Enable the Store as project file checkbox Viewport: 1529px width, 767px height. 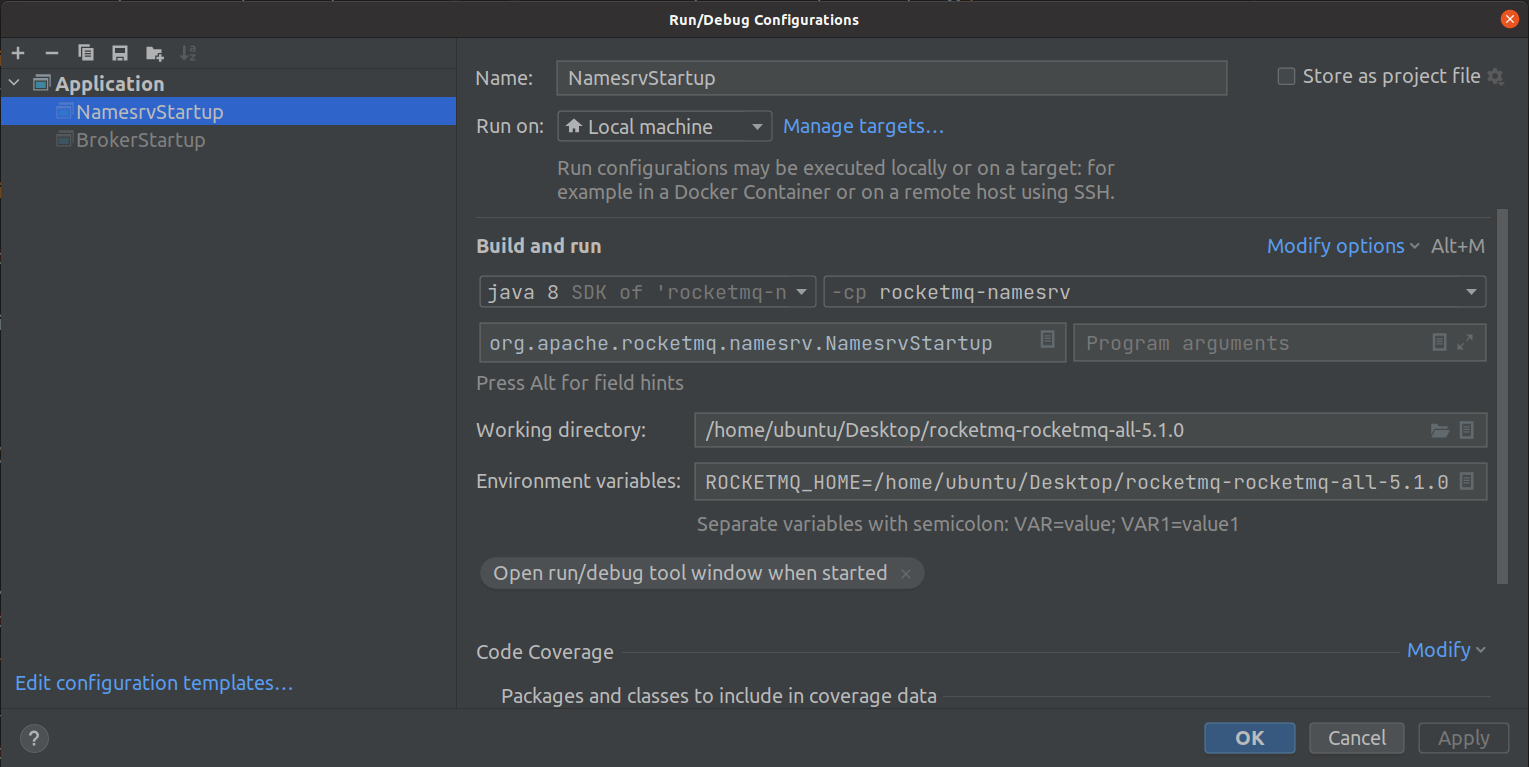pos(1286,75)
